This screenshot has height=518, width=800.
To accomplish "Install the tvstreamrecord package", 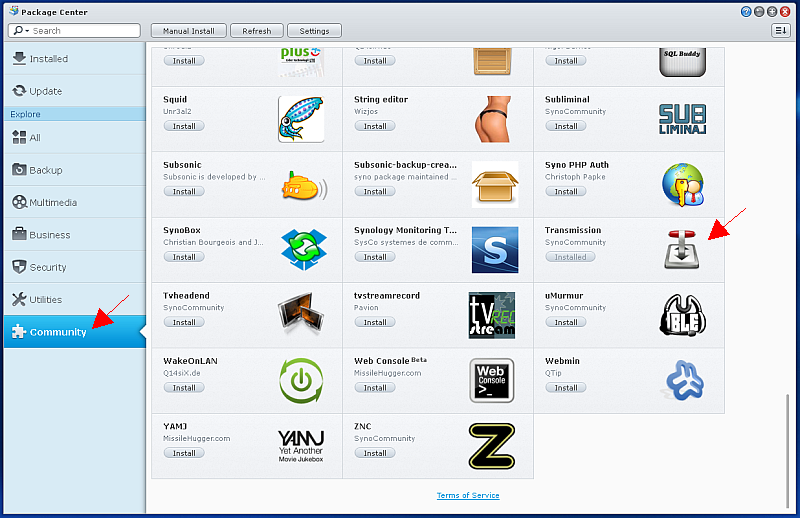I will (375, 322).
